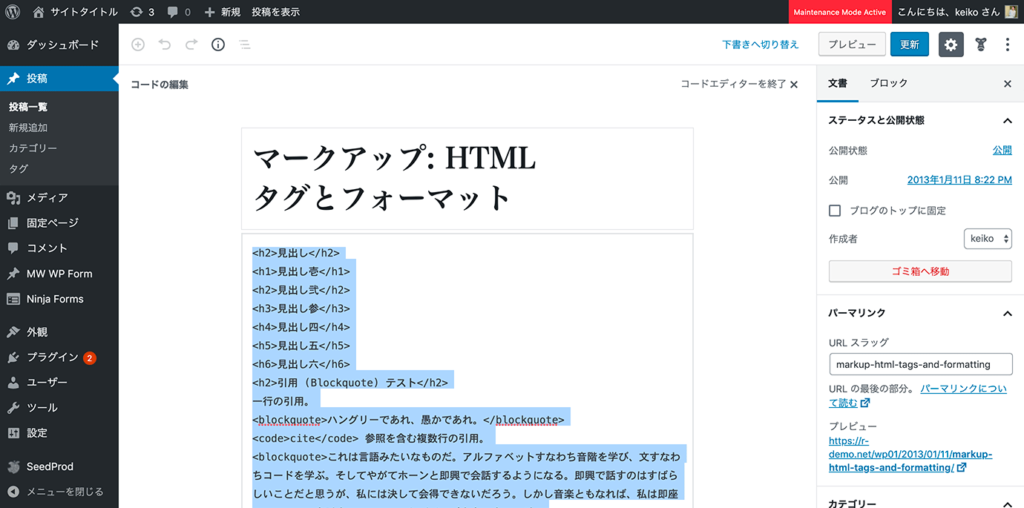Viewport: 1024px width, 508px height.
Task: Show content structure info icon
Action: pos(218,44)
